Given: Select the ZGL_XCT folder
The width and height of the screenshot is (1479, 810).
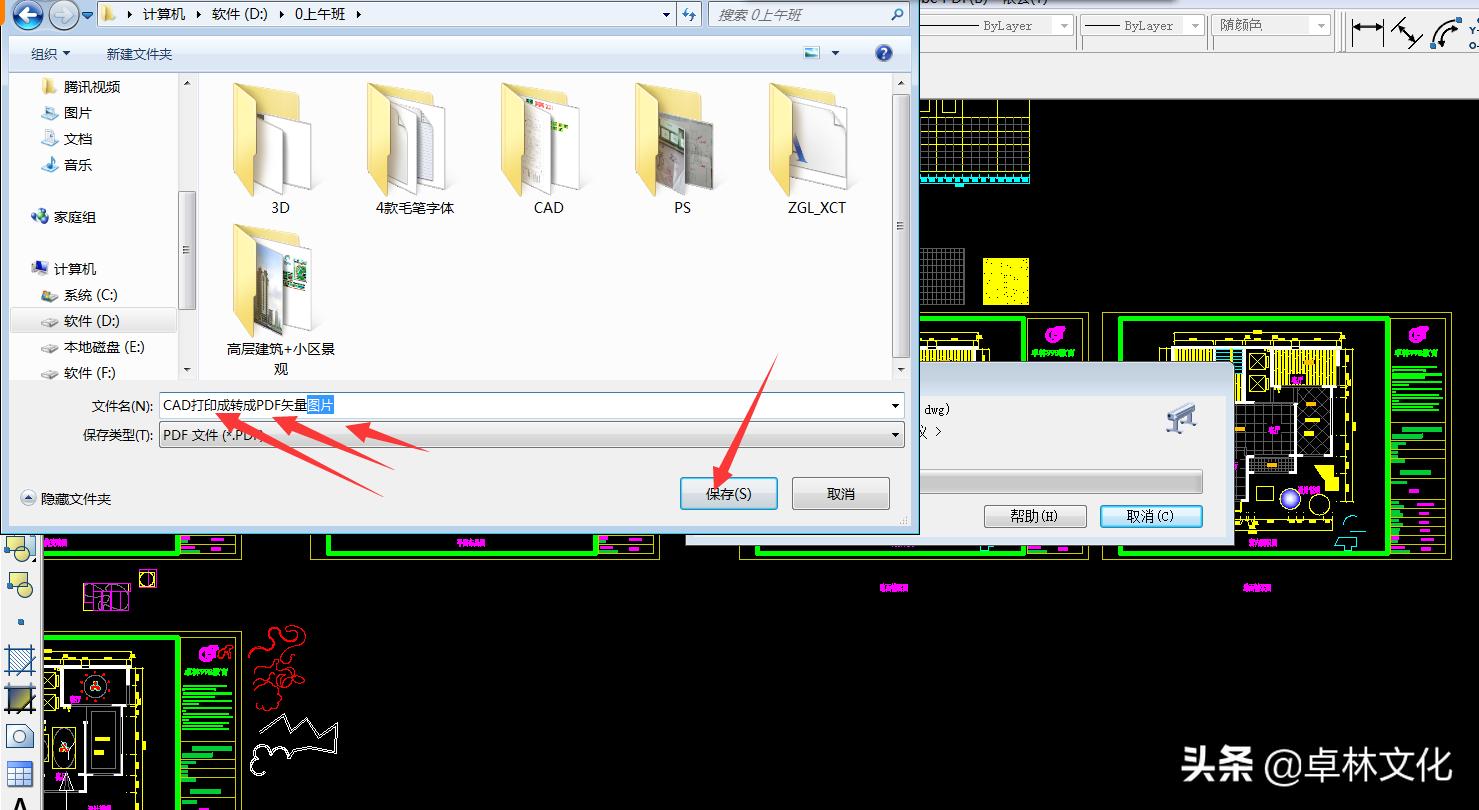Looking at the screenshot, I should pyautogui.click(x=816, y=150).
